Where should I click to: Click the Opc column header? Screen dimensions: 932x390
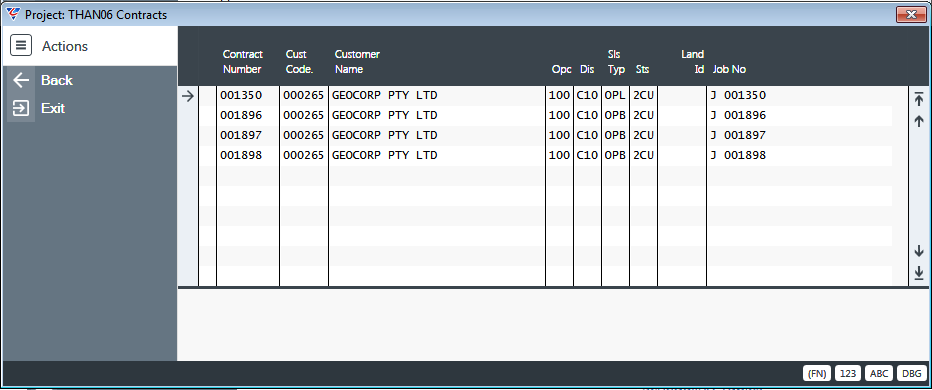[562, 70]
